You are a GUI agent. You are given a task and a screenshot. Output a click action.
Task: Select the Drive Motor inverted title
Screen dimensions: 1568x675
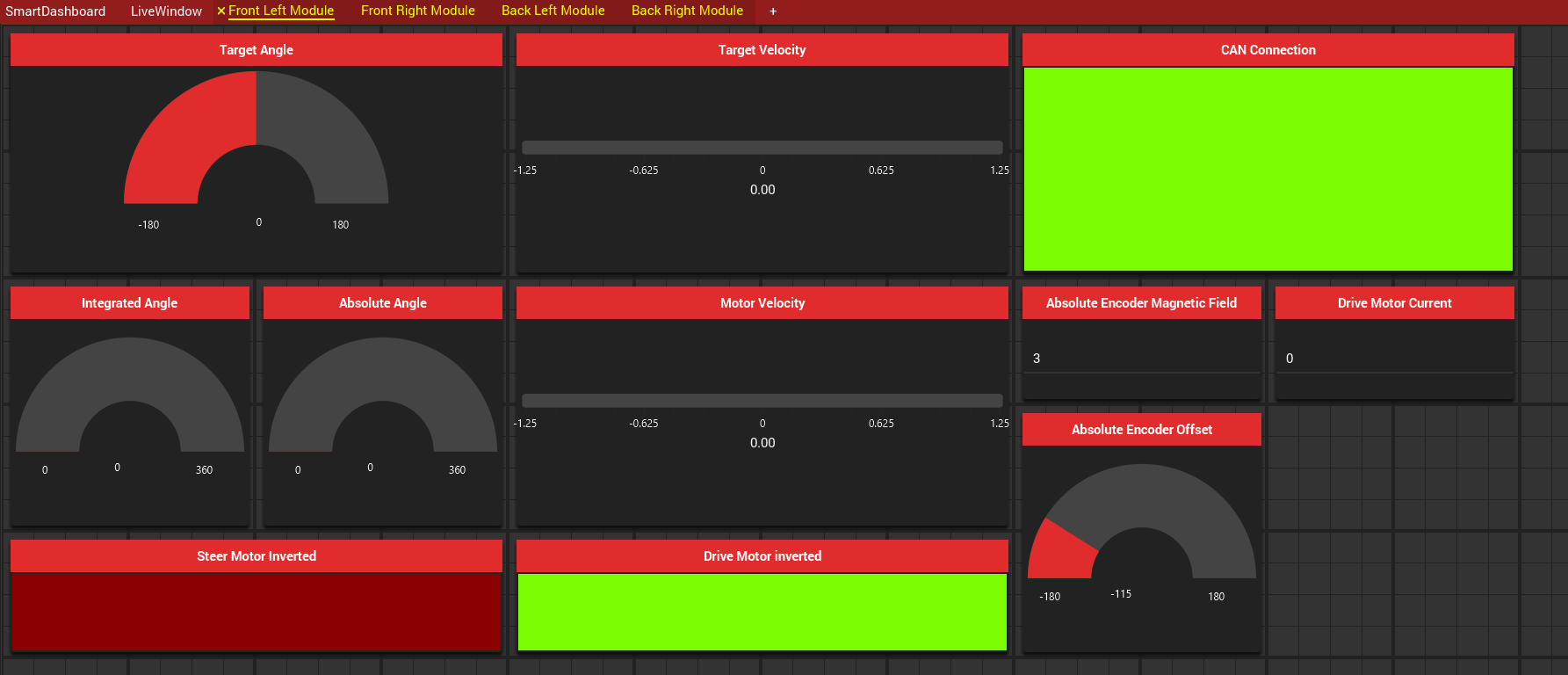(762, 556)
